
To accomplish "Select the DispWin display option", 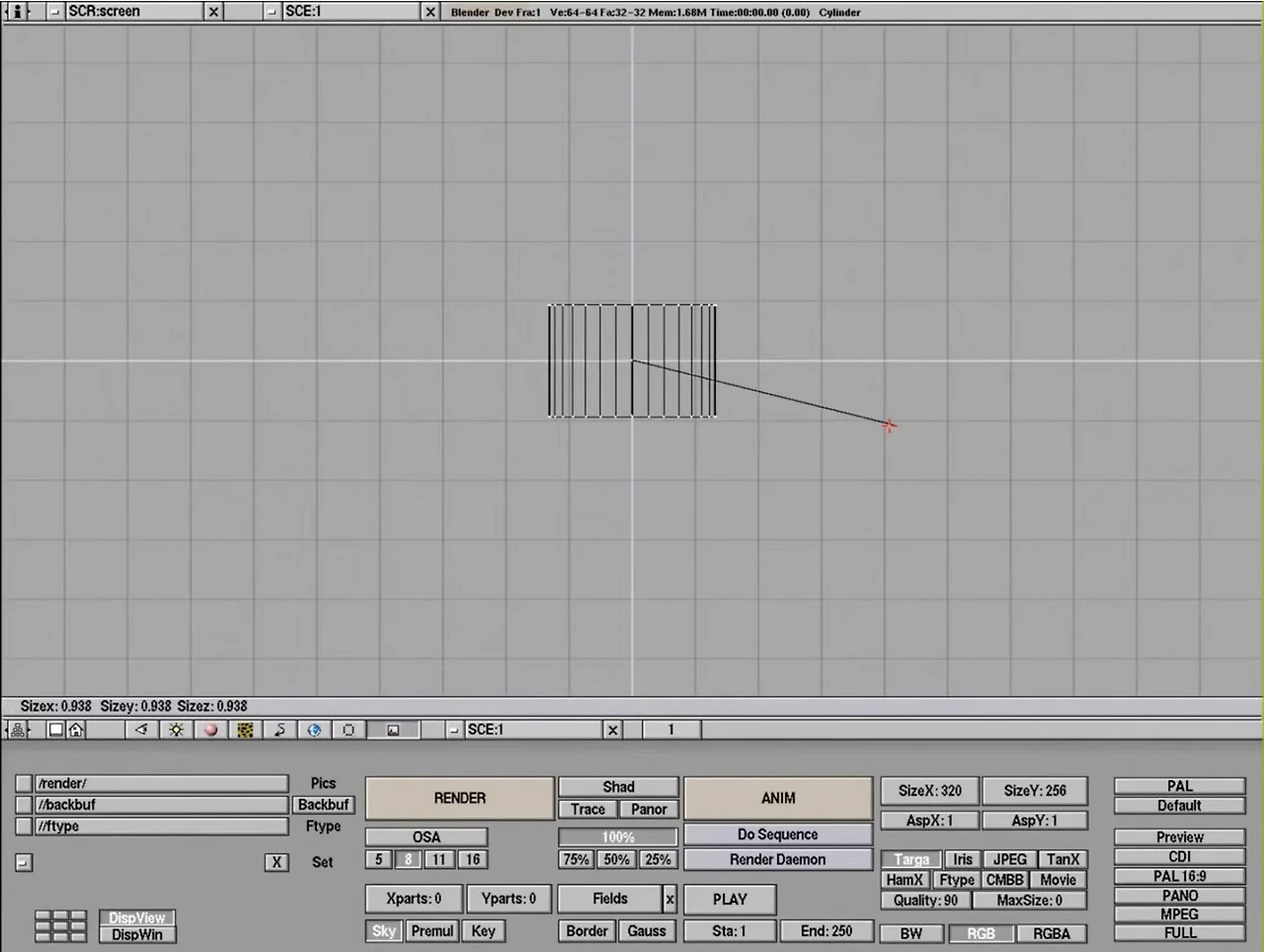I will [x=137, y=935].
